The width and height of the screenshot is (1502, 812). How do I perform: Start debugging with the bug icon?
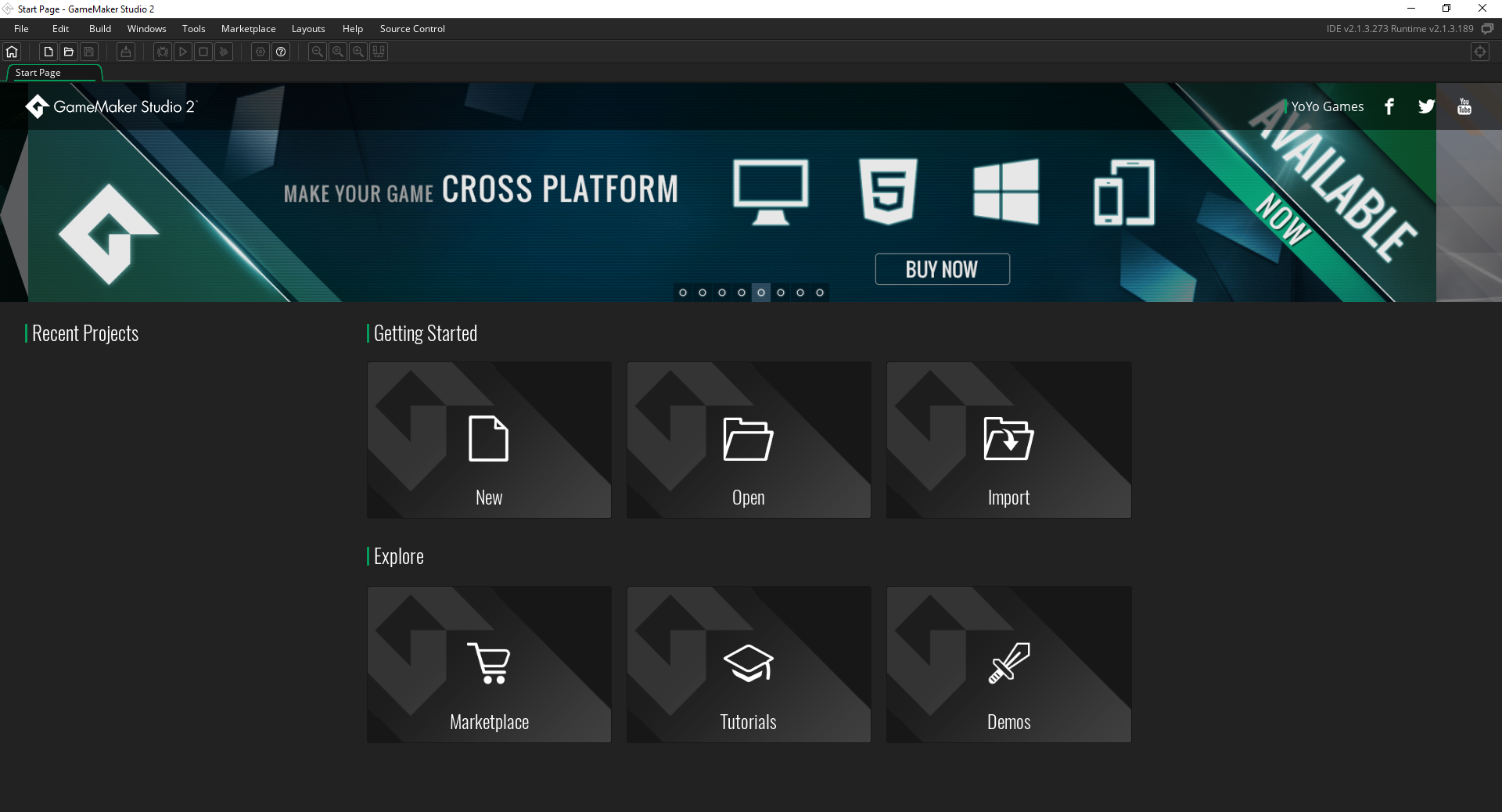(163, 52)
